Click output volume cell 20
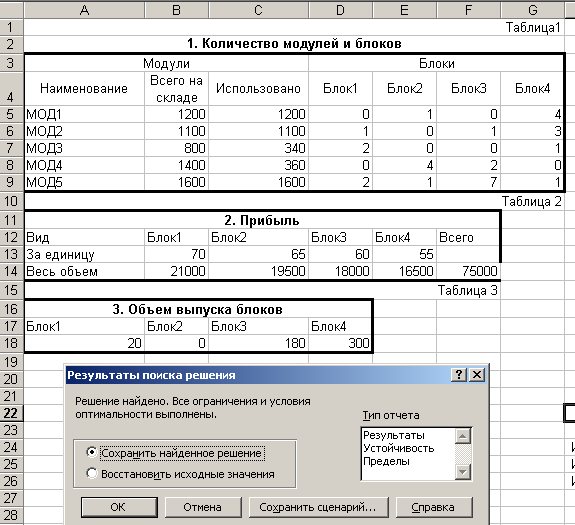The width and height of the screenshot is (575, 525). tap(84, 343)
